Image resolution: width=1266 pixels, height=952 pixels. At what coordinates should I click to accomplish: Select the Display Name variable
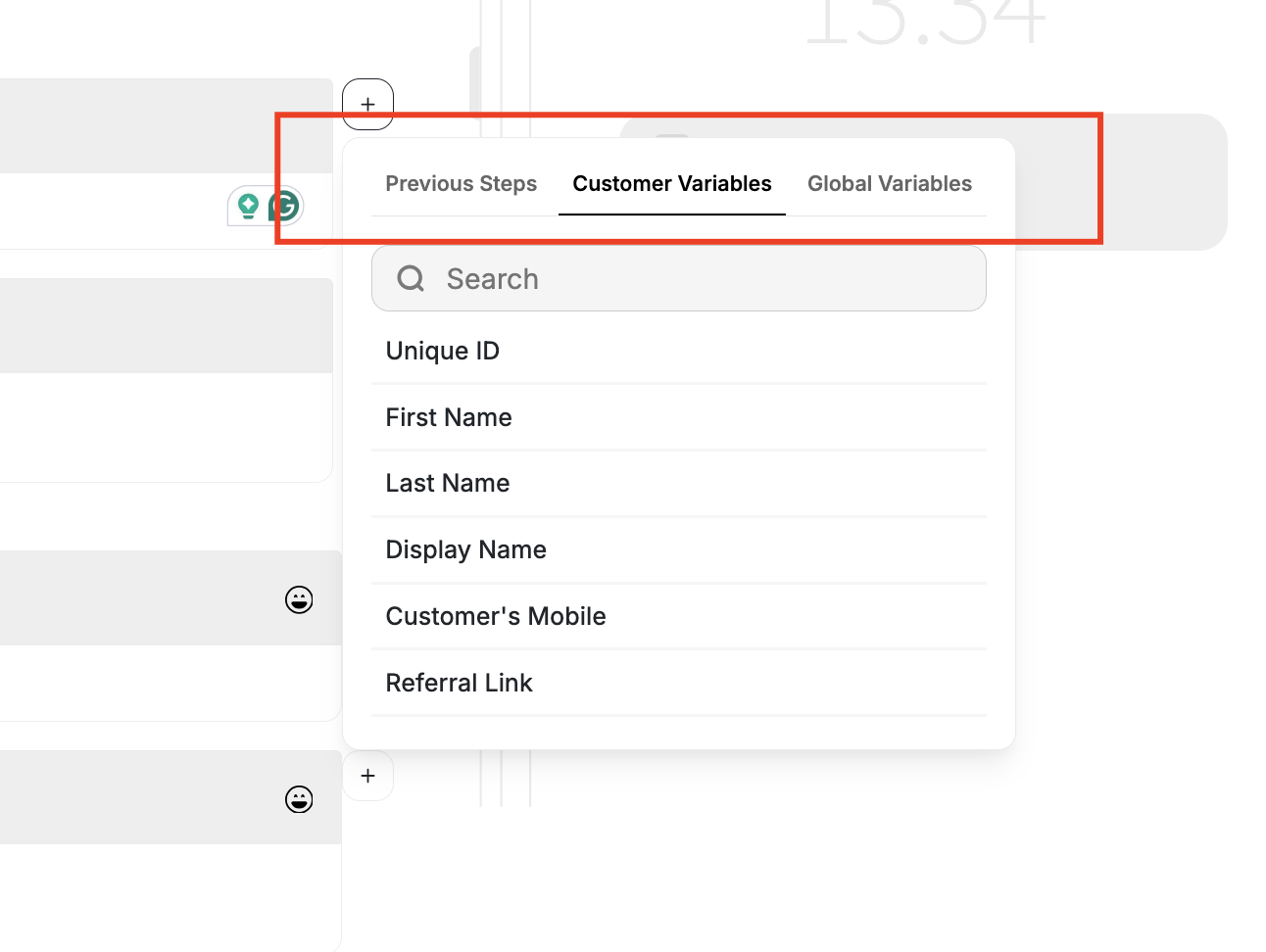click(x=465, y=549)
